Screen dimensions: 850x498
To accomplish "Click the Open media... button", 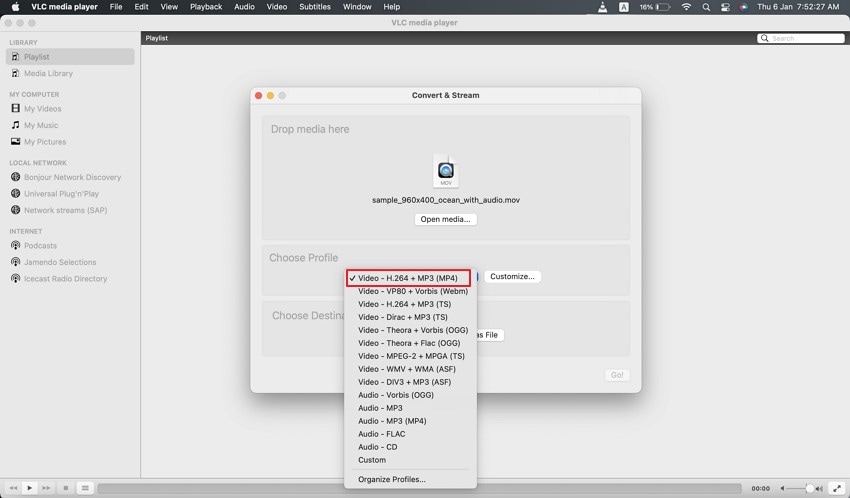I will (x=446, y=219).
